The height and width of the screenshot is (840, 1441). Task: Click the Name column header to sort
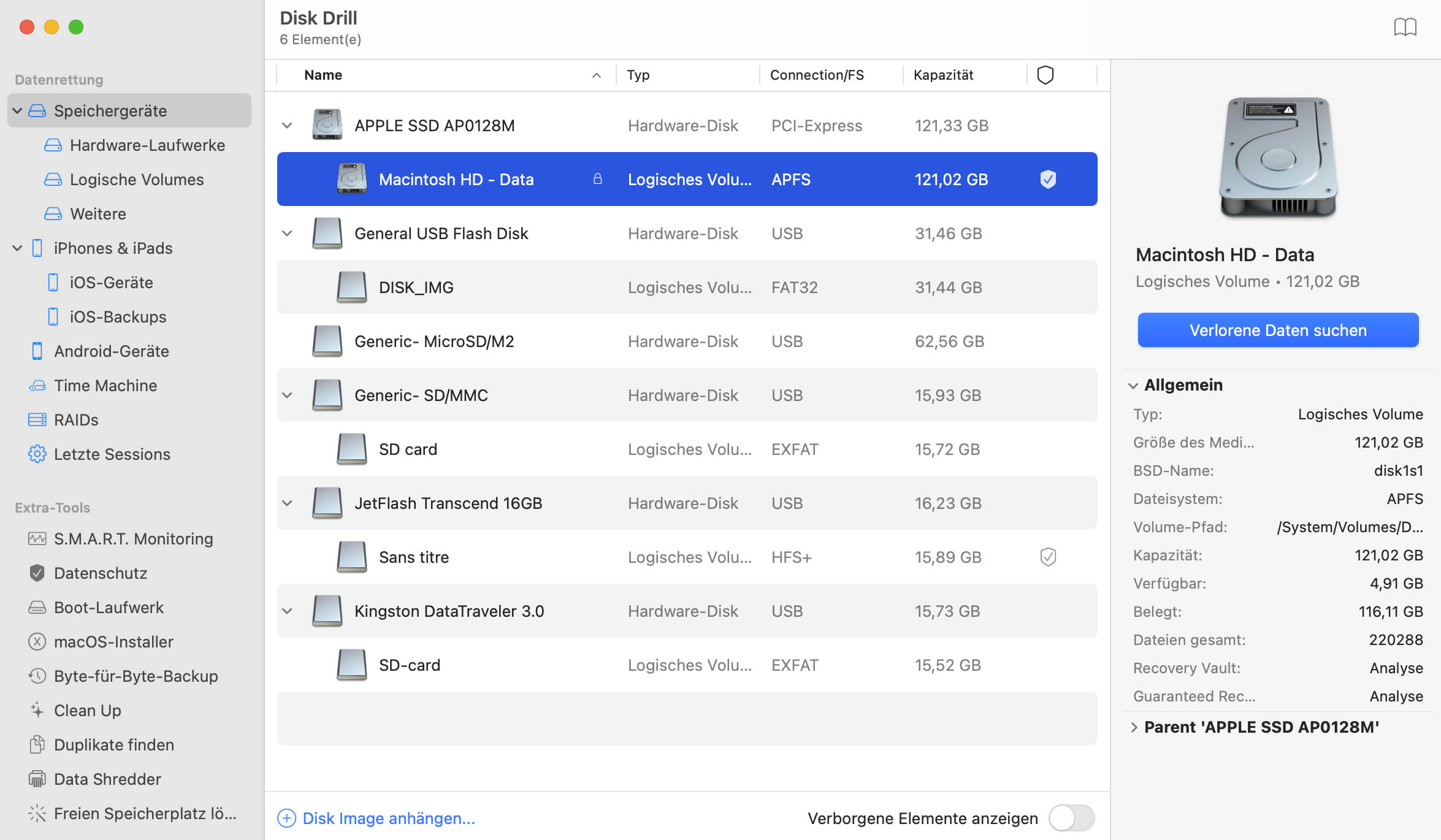323,74
